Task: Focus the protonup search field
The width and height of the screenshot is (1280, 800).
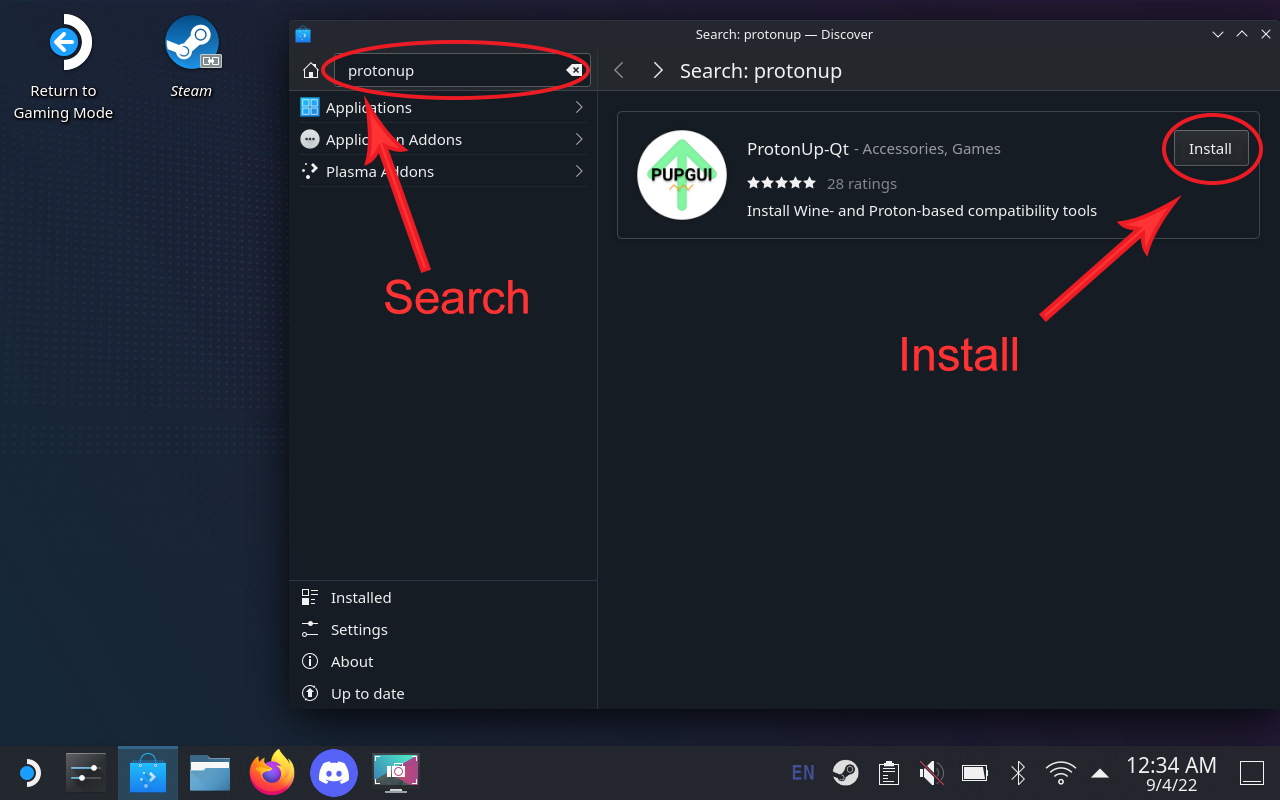Action: 462,70
